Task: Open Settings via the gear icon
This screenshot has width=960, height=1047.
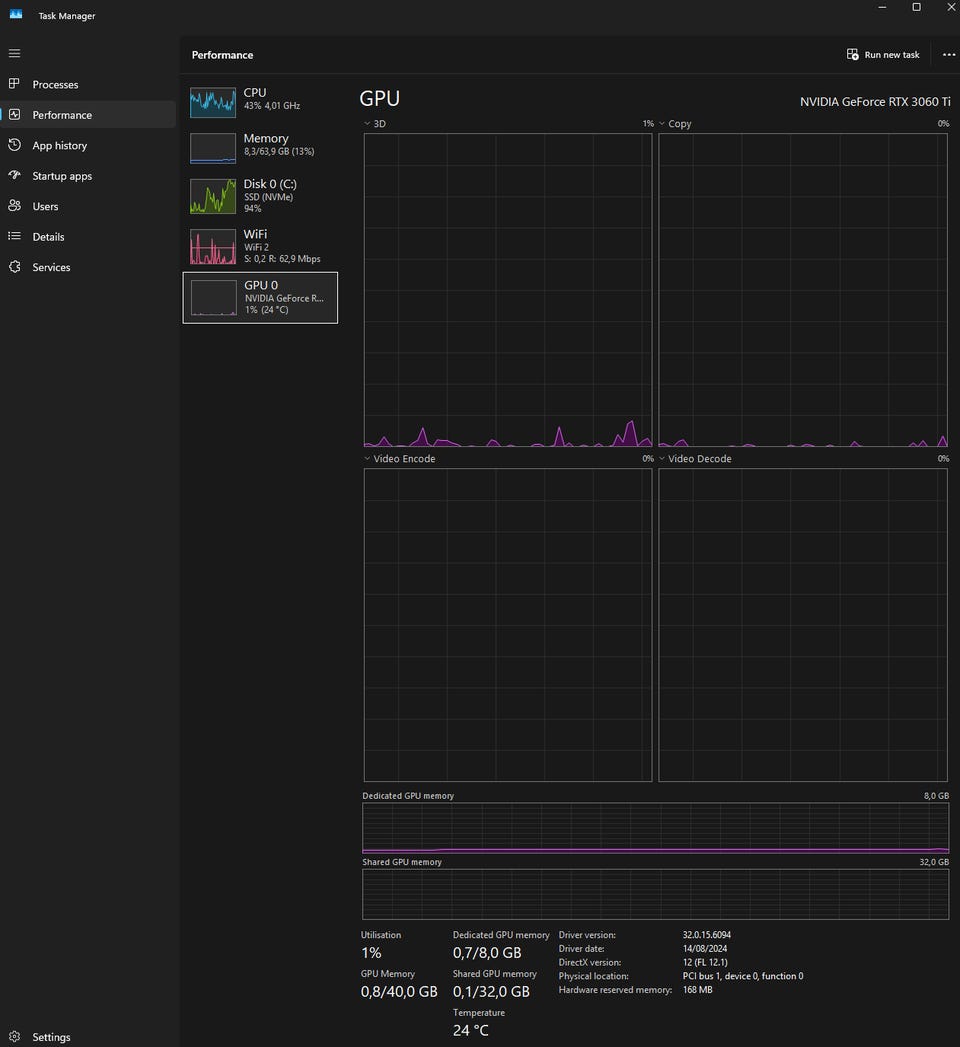Action: click(x=14, y=1037)
